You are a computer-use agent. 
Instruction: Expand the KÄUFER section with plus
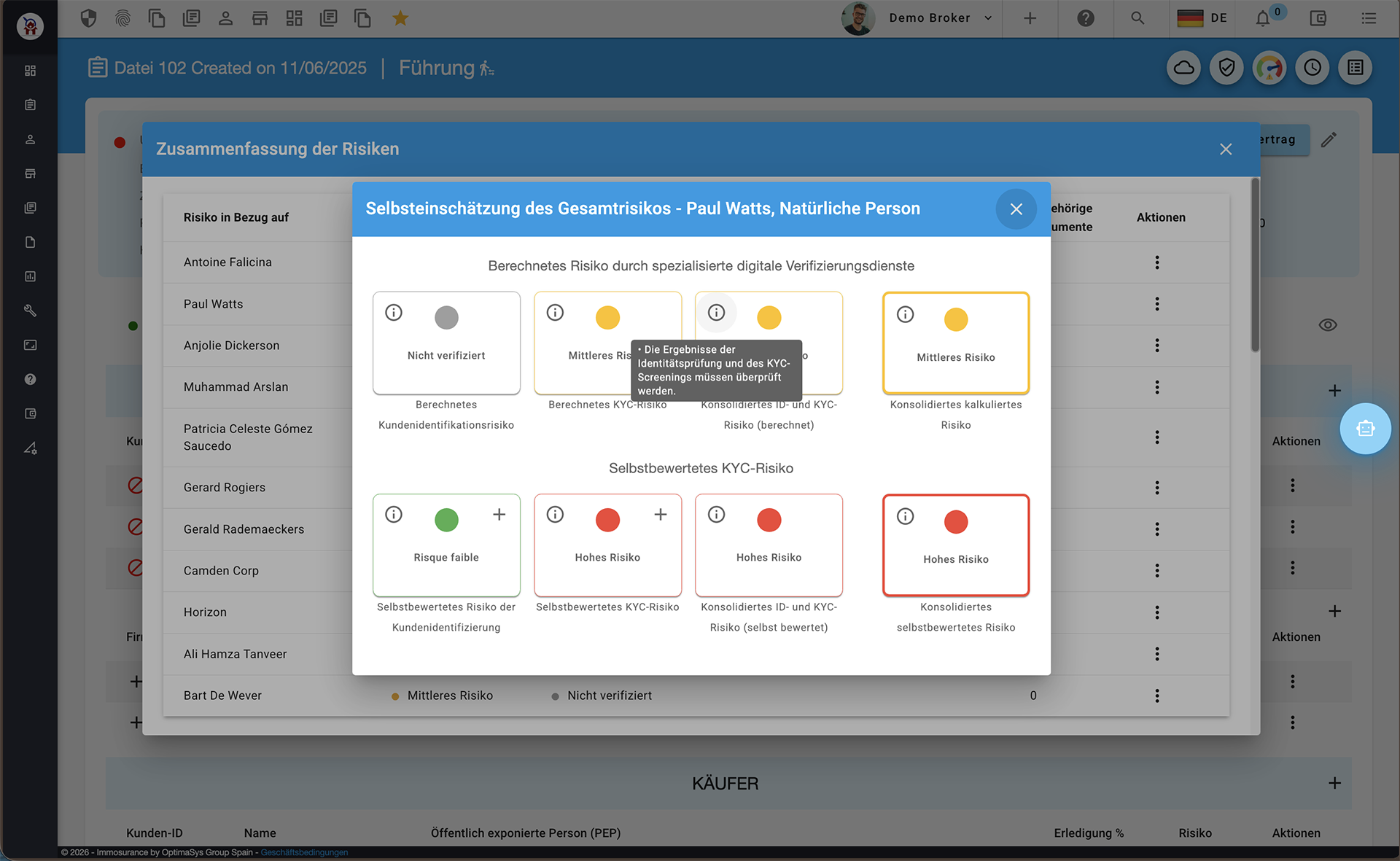point(1334,783)
